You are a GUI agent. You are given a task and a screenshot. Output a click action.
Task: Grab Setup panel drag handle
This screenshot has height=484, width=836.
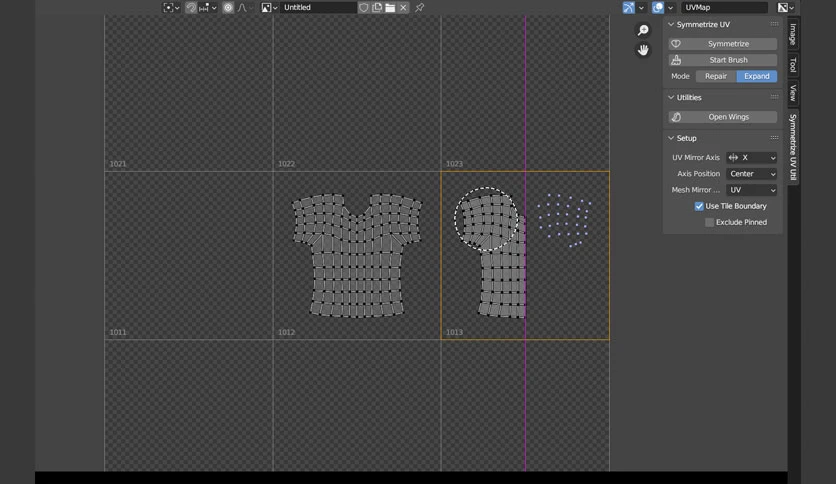tap(774, 138)
